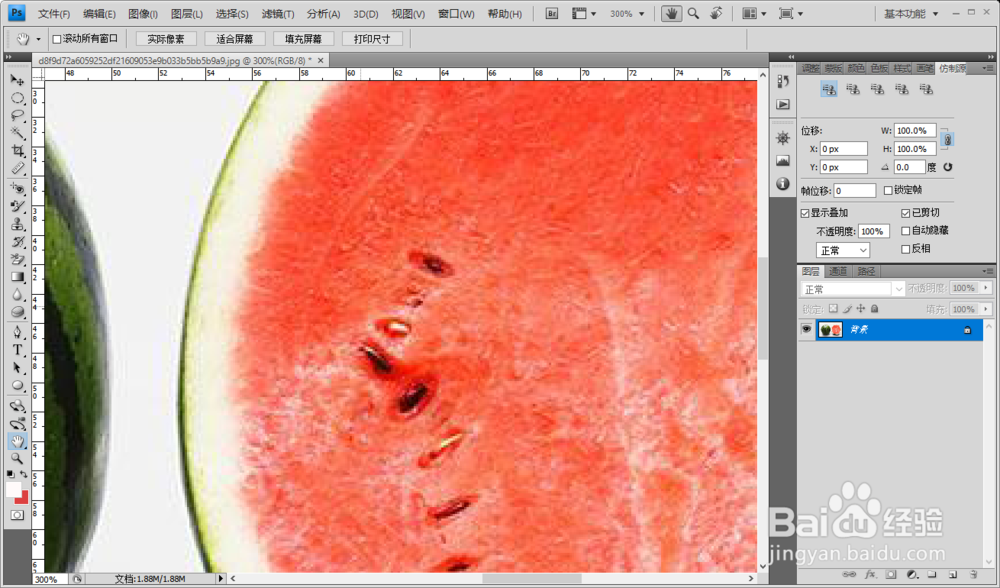The image size is (1000, 588).
Task: Select the Zoom tool in toolbox
Action: point(17,459)
